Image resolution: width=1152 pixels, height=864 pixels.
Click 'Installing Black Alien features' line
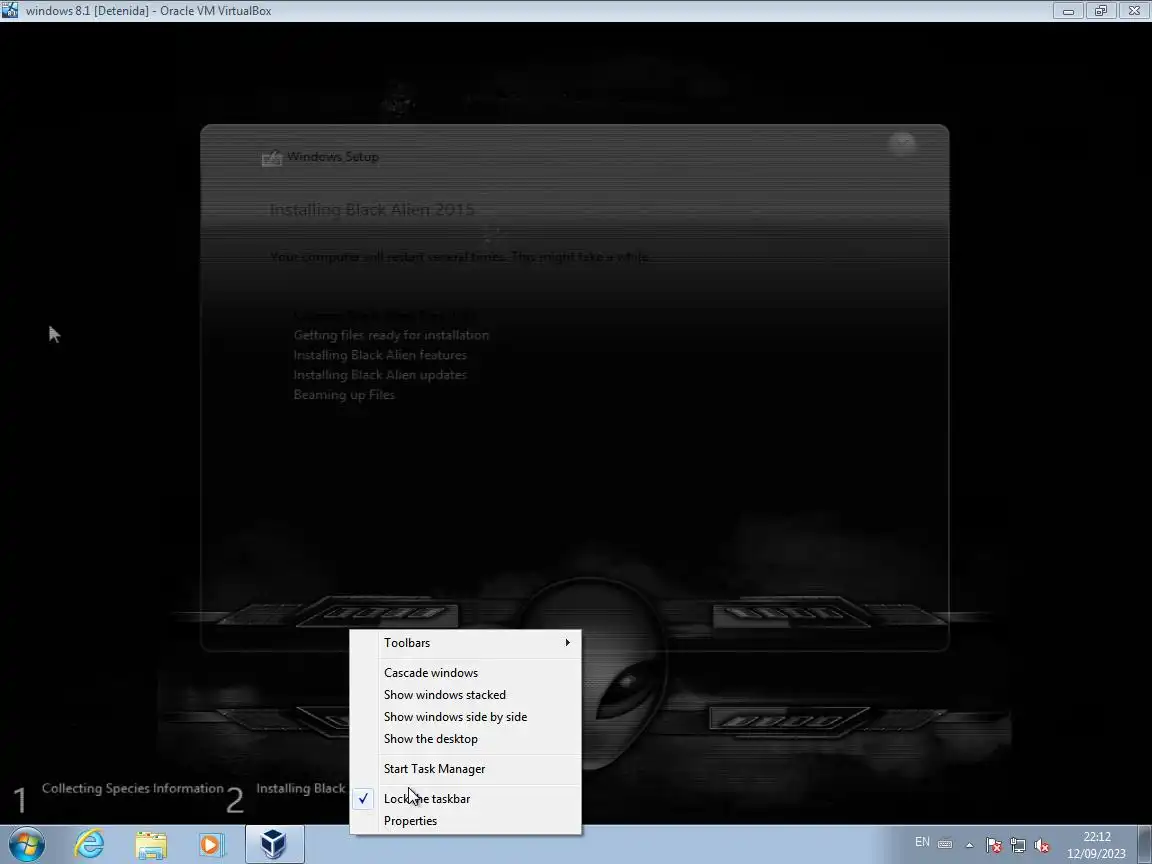click(x=380, y=355)
